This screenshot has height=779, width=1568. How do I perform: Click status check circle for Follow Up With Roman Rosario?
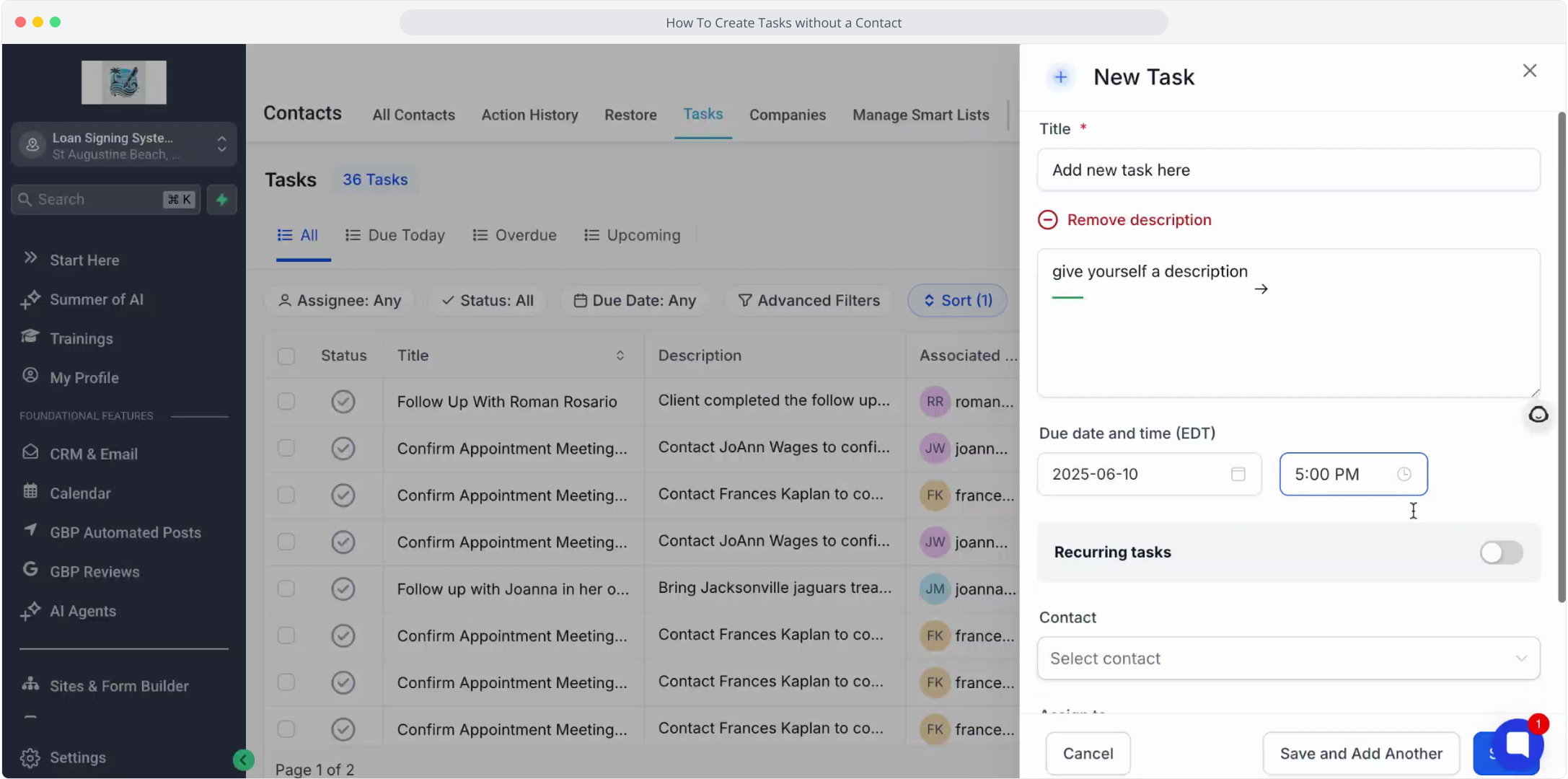(x=343, y=402)
